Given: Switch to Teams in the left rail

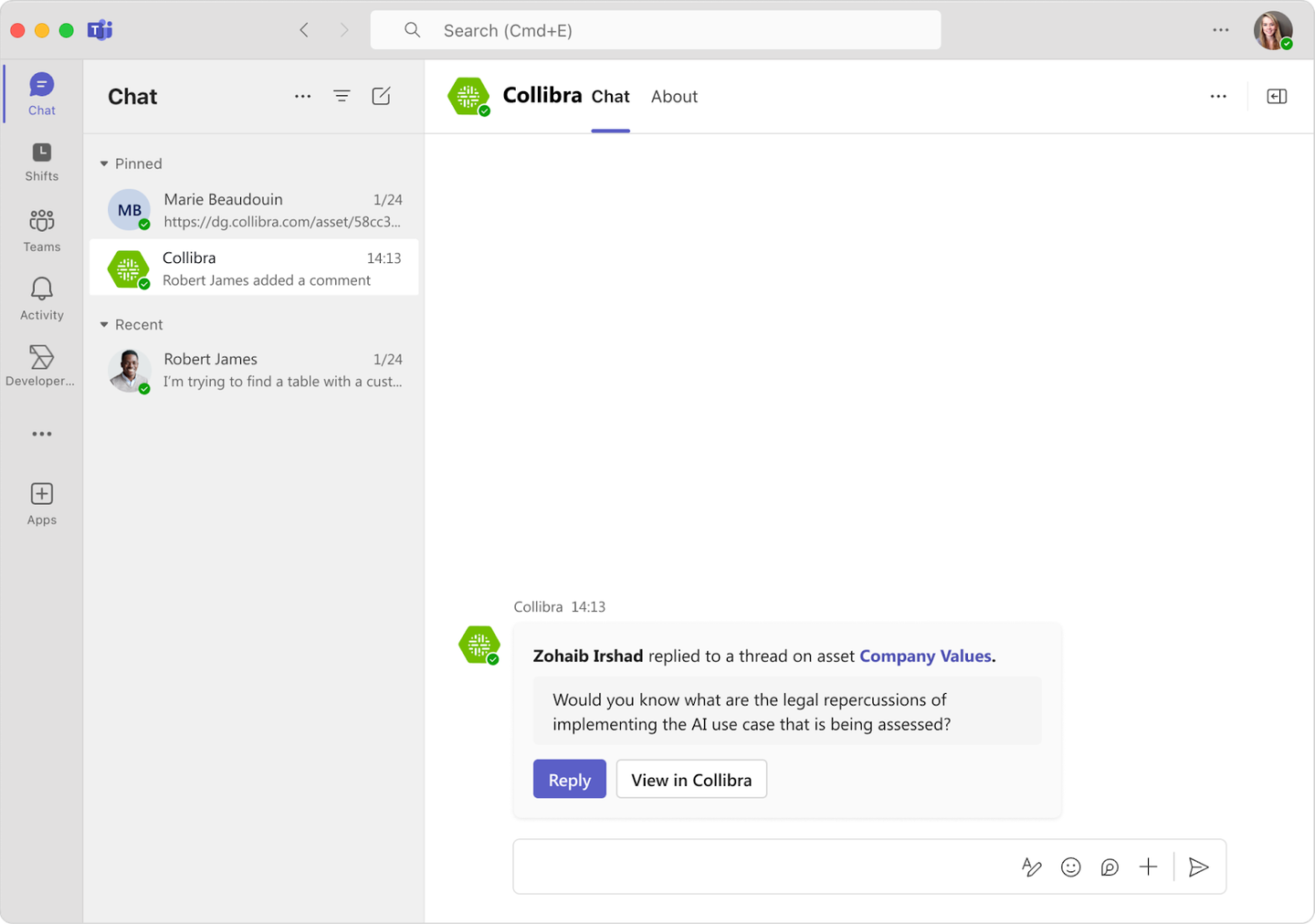Looking at the screenshot, I should tap(41, 230).
